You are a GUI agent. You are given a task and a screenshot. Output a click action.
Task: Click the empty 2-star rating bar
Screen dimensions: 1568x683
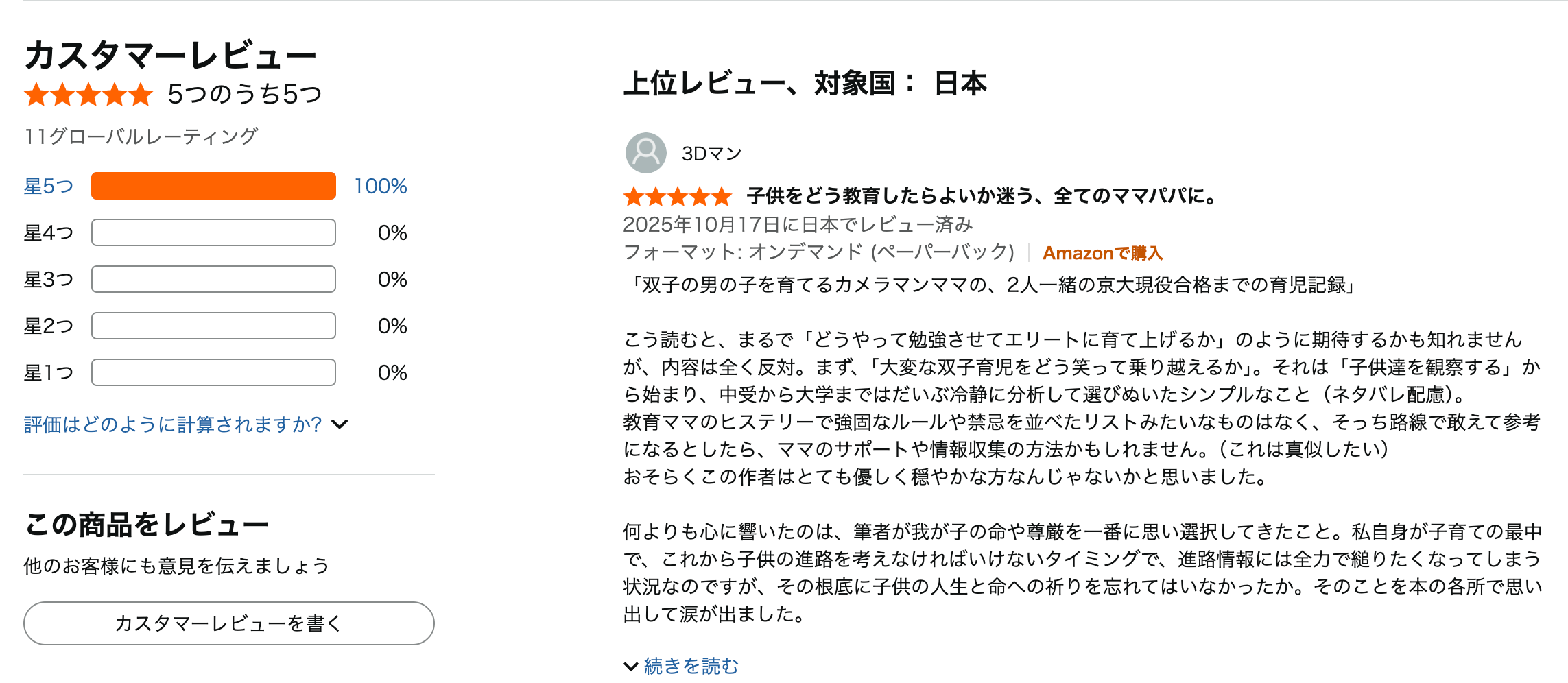213,326
